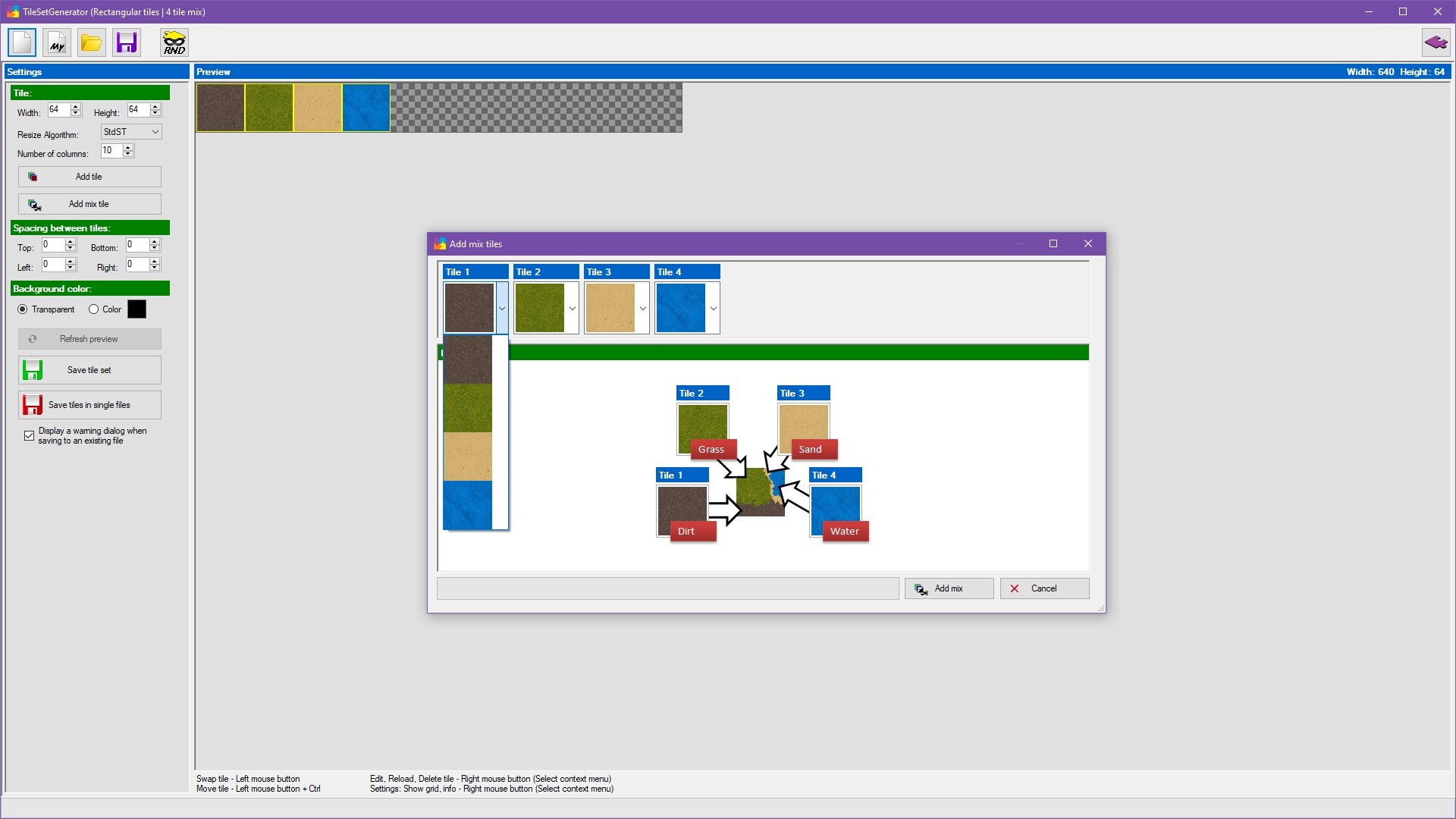Uncheck the warning dialog on save checkbox
Image resolution: width=1456 pixels, height=819 pixels.
[x=28, y=435]
